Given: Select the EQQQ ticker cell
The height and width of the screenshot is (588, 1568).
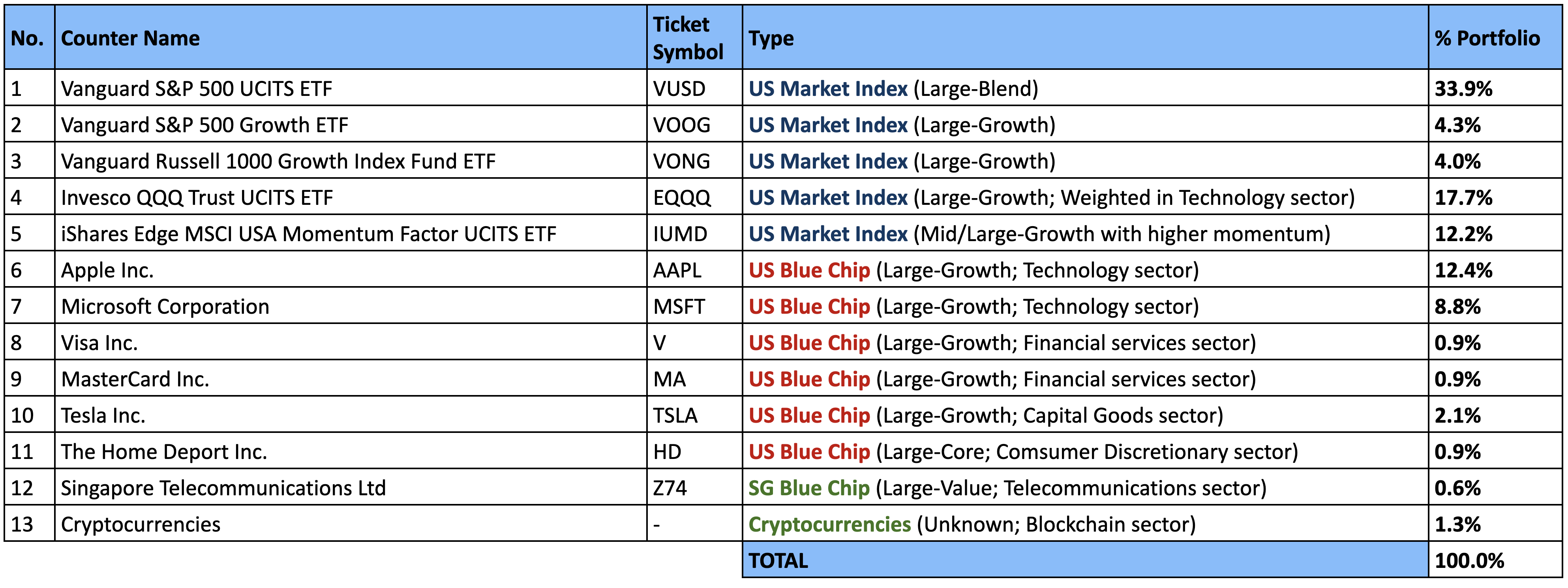Looking at the screenshot, I should (682, 198).
